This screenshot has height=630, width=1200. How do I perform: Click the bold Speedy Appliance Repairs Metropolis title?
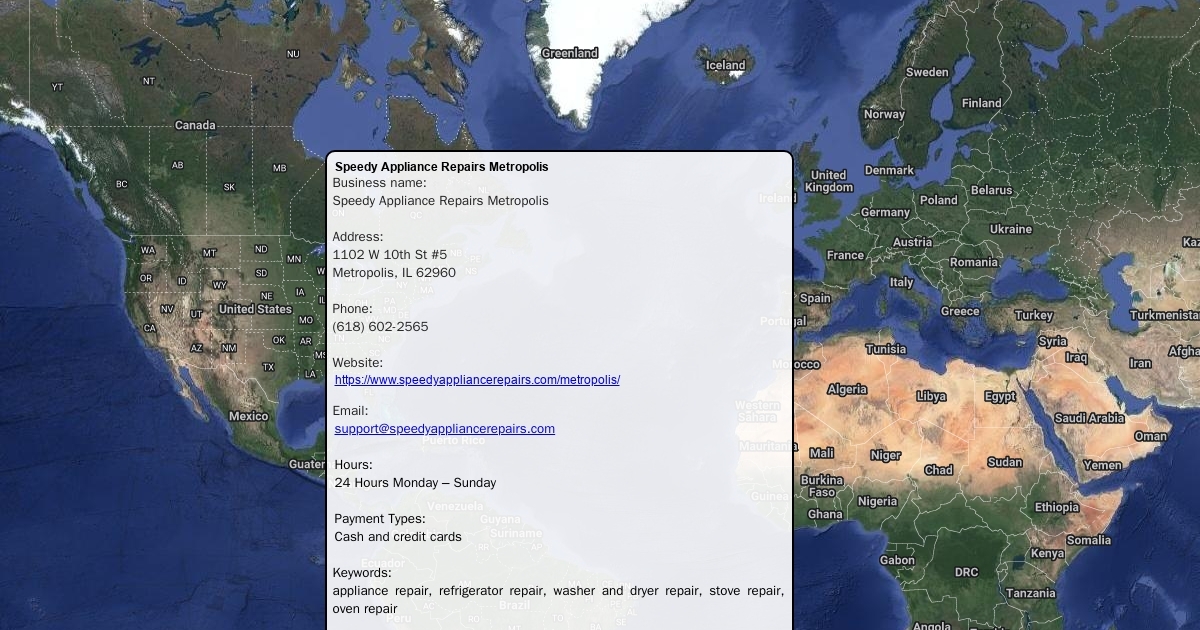coord(441,167)
